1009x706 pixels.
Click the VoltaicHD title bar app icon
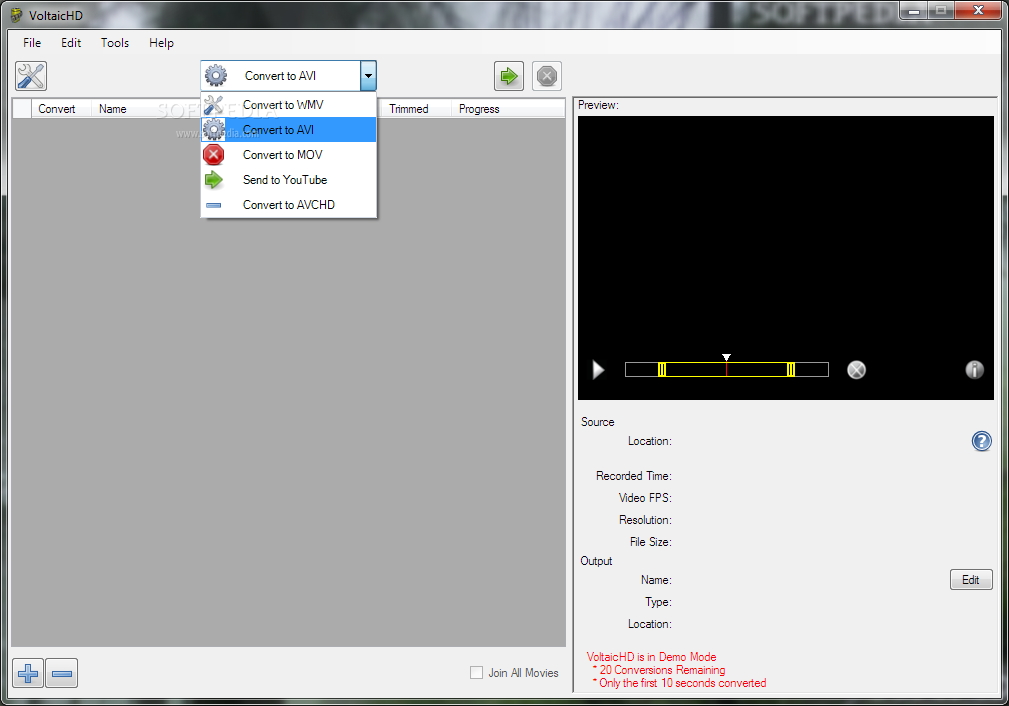pyautogui.click(x=16, y=15)
